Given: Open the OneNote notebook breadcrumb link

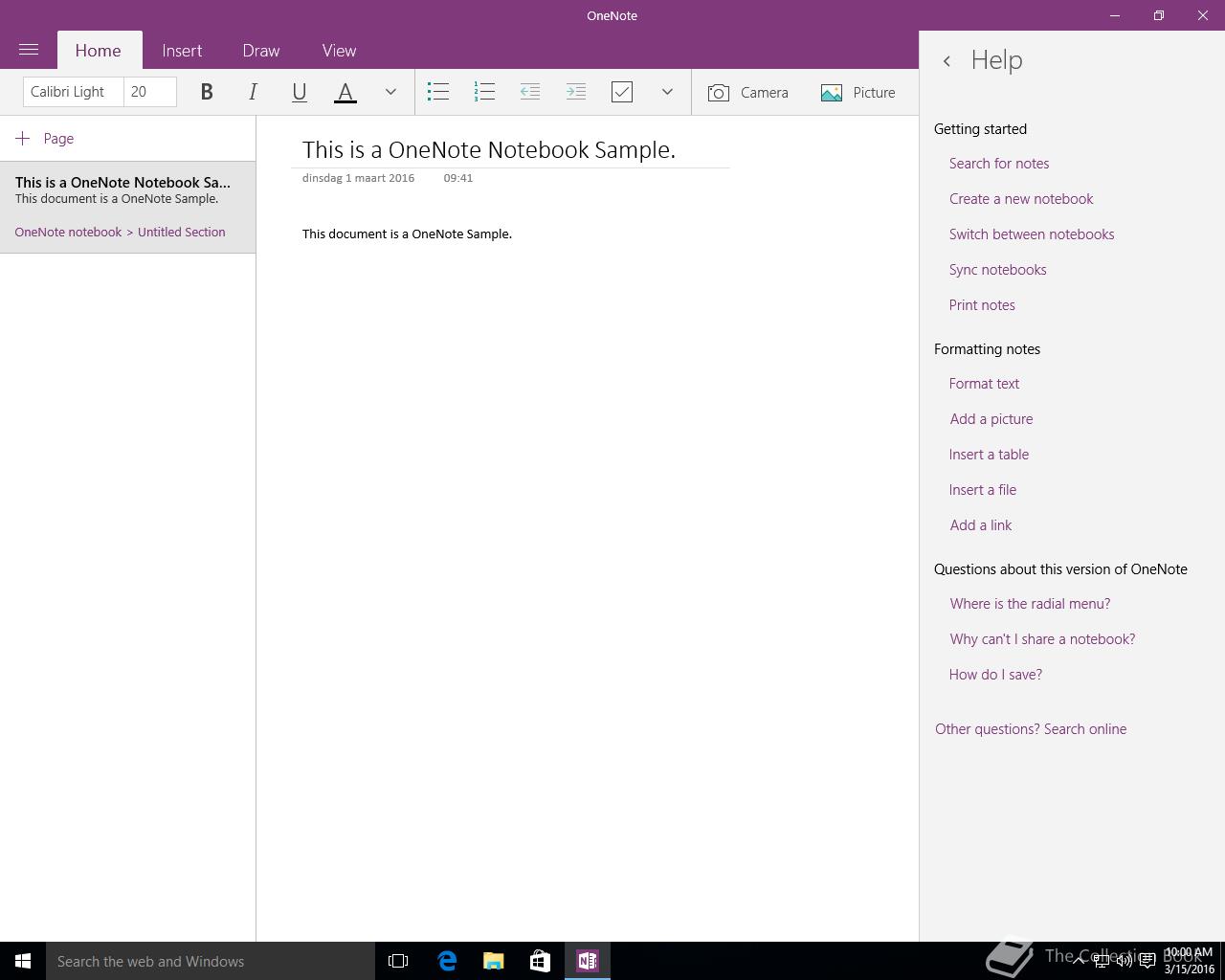Looking at the screenshot, I should (x=68, y=232).
